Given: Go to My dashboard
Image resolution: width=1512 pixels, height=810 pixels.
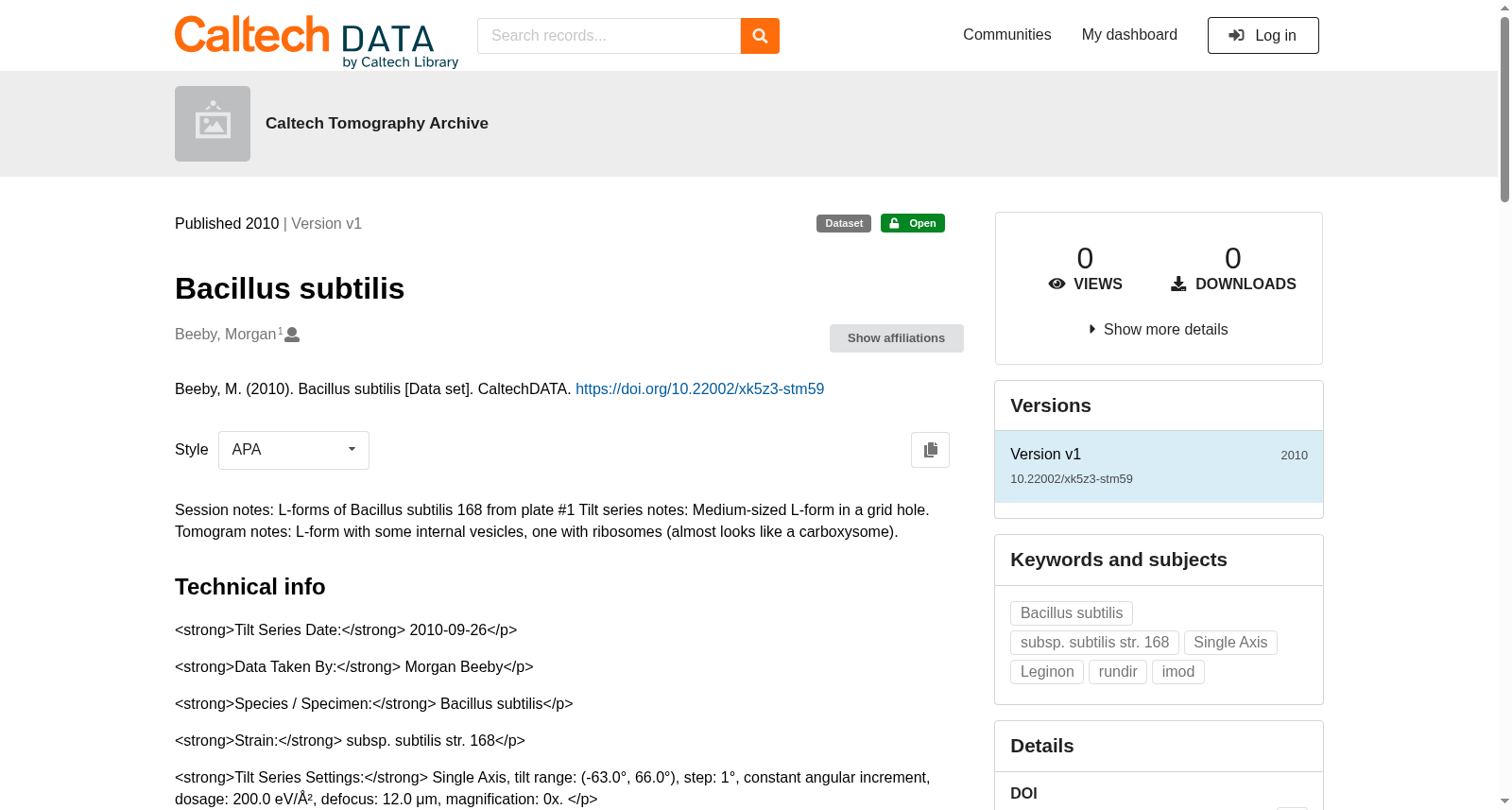Looking at the screenshot, I should click(1129, 35).
